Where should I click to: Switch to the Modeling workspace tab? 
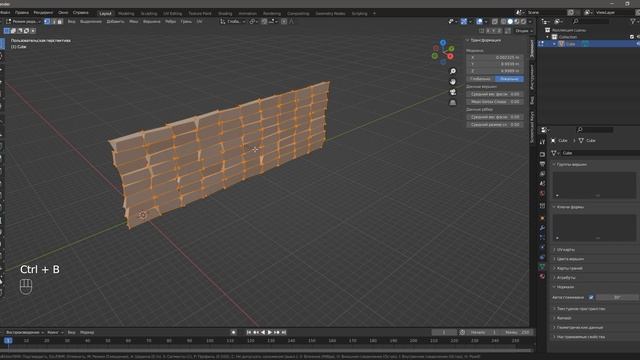126,13
